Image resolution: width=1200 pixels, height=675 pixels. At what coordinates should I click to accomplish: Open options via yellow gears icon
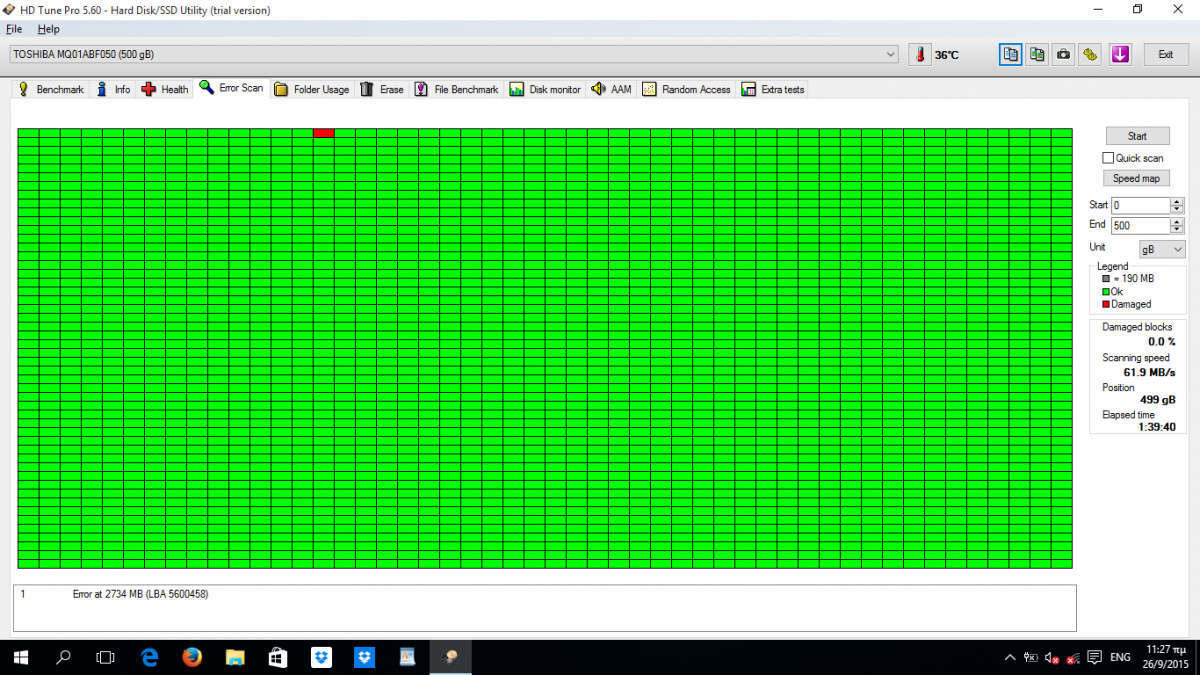1091,54
